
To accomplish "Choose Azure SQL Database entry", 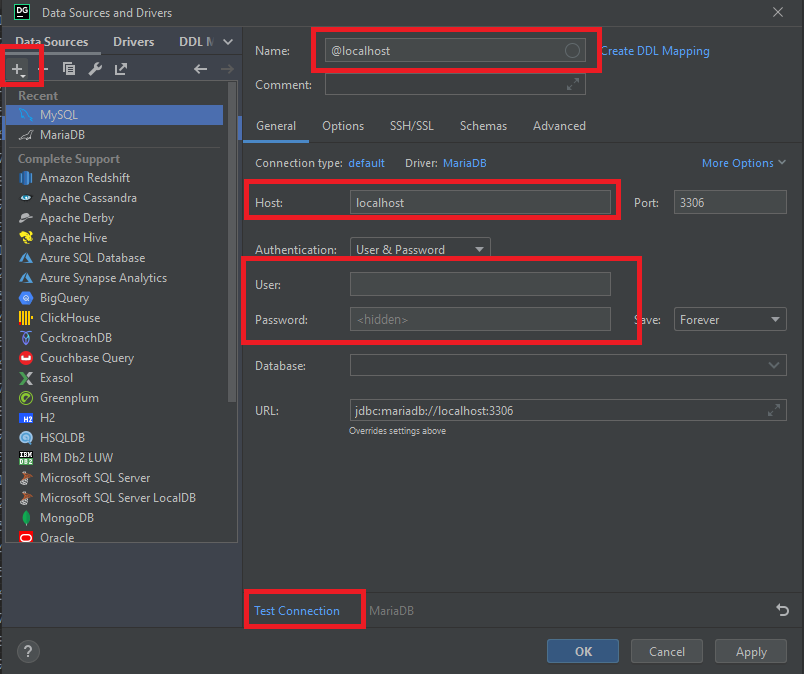I will (115, 258).
